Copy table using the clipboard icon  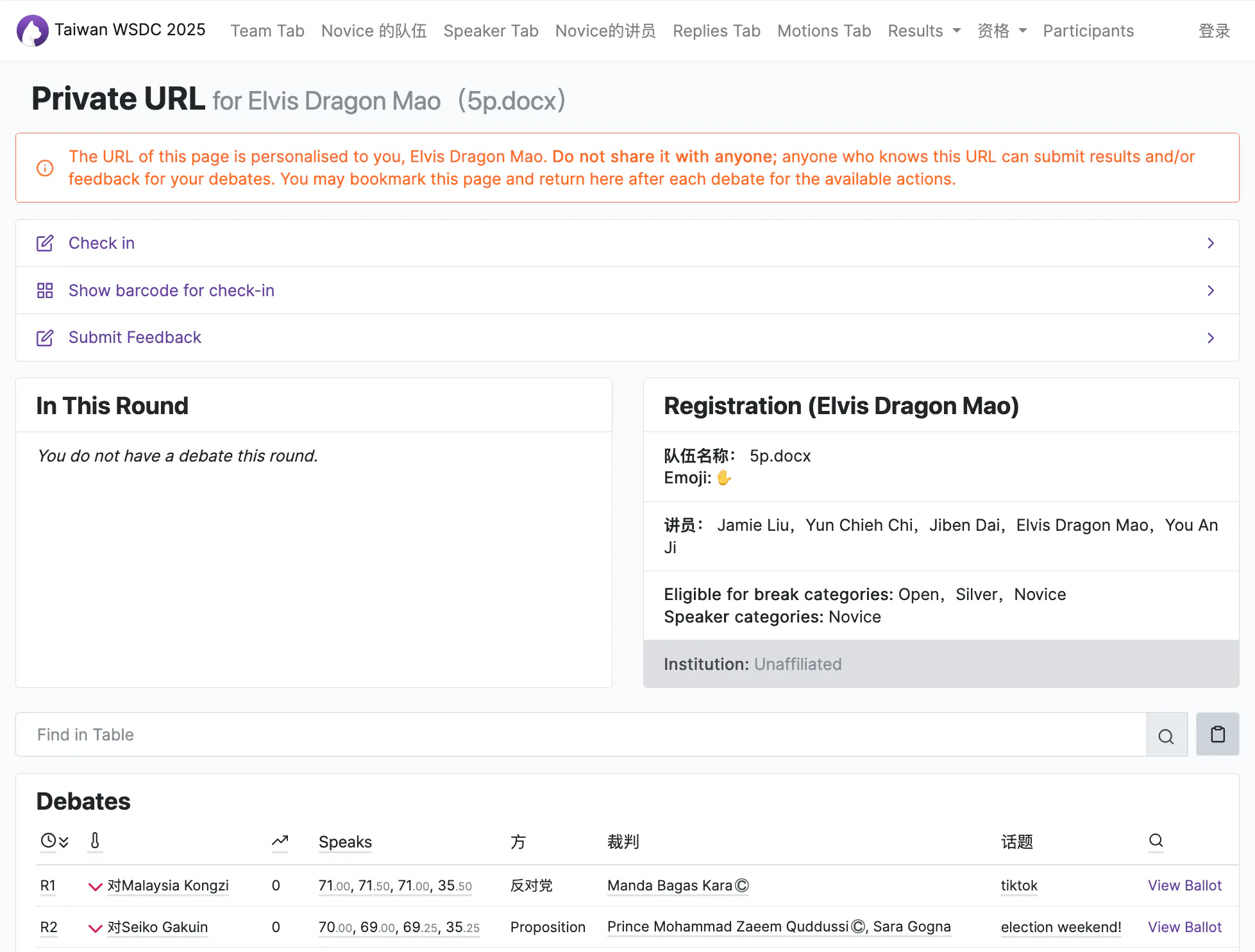coord(1218,734)
